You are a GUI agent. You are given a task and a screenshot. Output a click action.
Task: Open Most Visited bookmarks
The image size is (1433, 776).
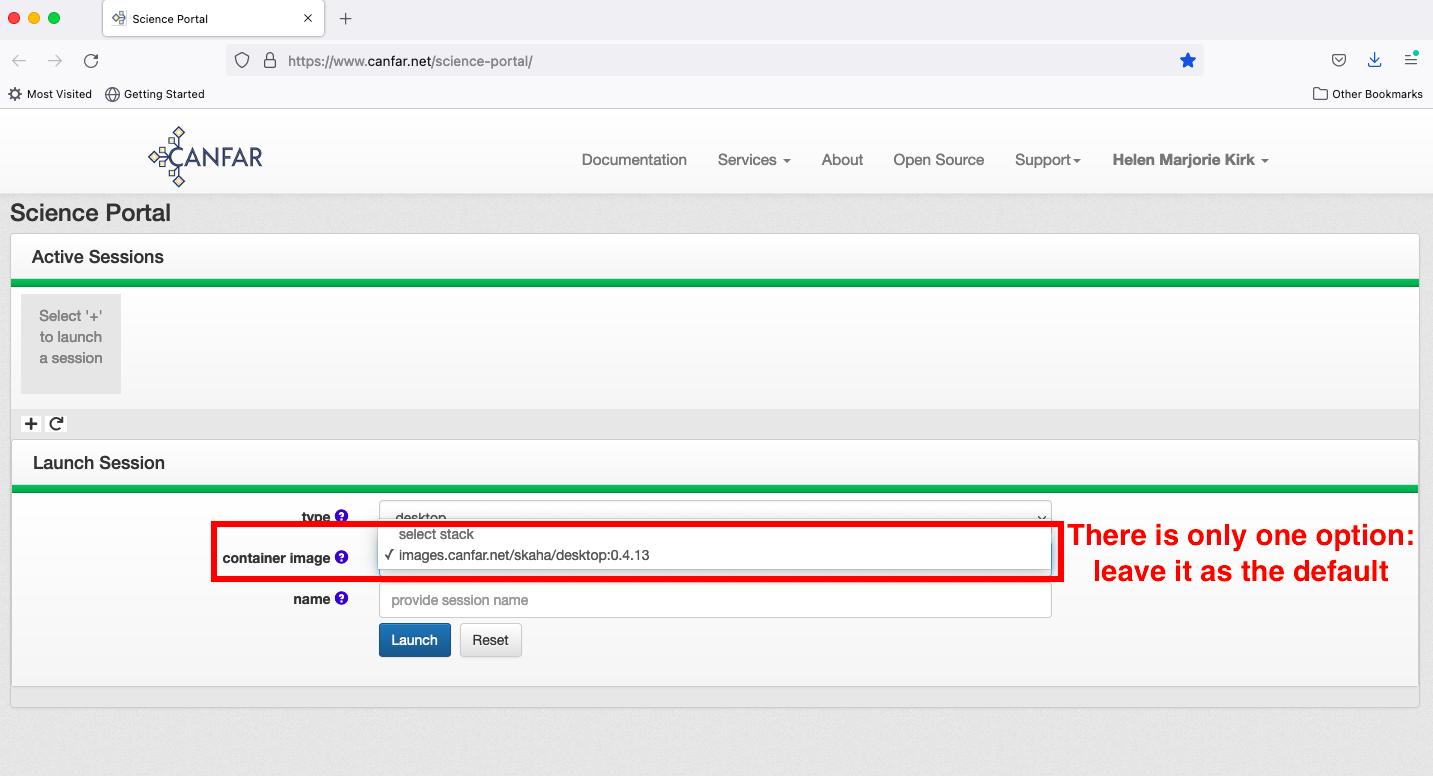coord(50,94)
